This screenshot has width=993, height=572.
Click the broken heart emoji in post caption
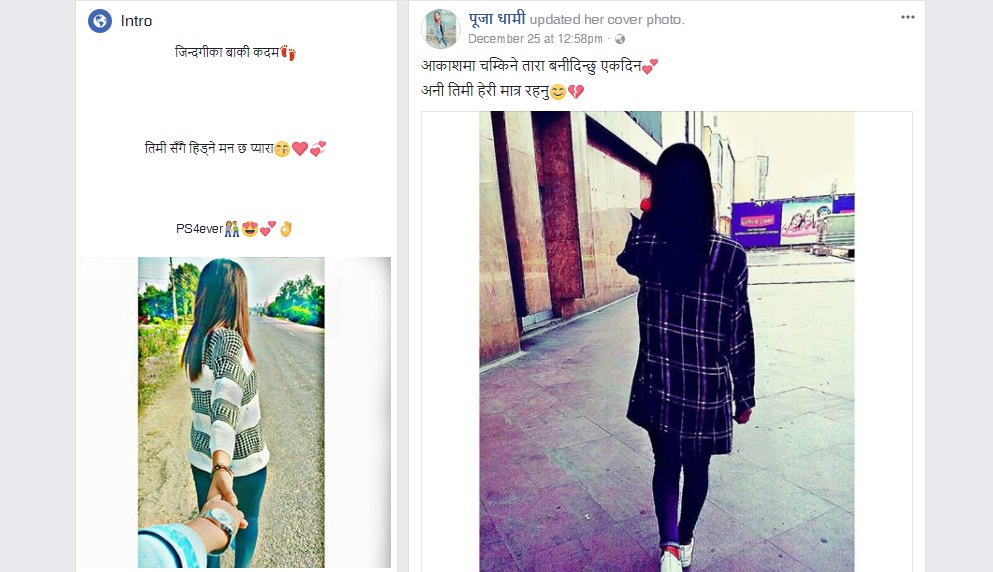(x=576, y=92)
